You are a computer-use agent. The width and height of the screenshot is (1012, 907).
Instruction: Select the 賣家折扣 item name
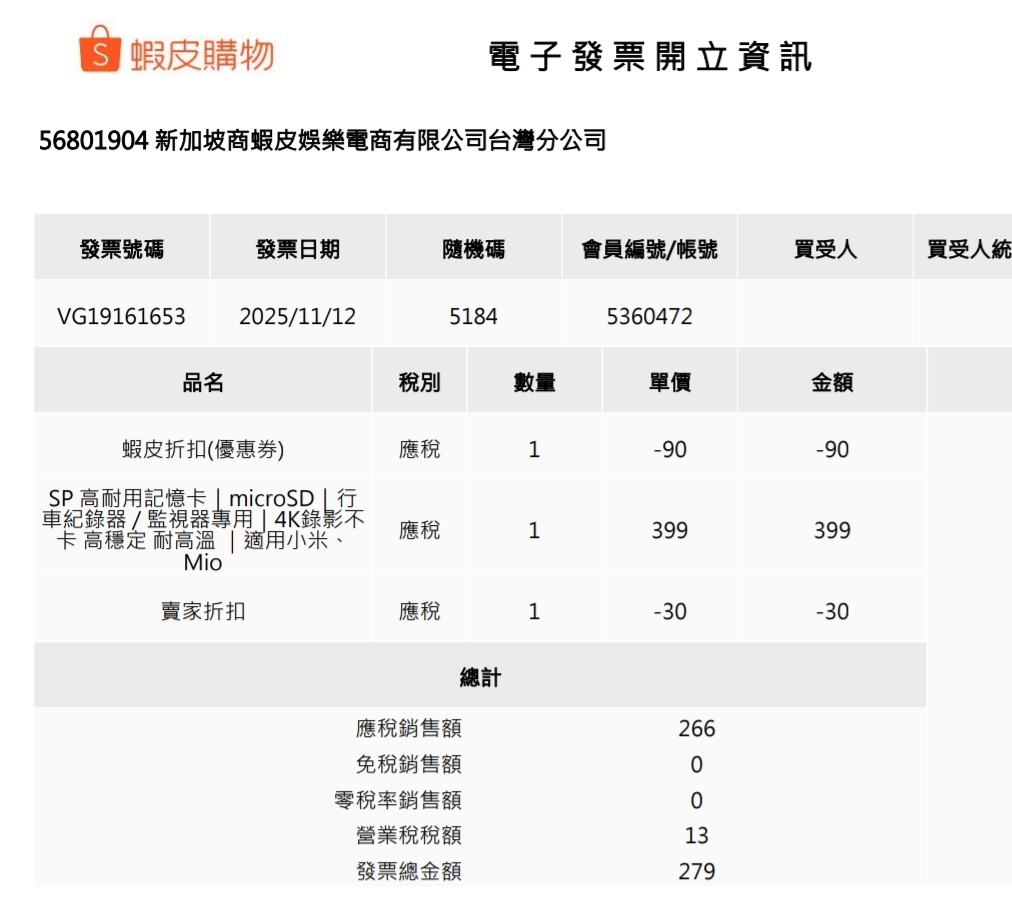click(x=203, y=611)
